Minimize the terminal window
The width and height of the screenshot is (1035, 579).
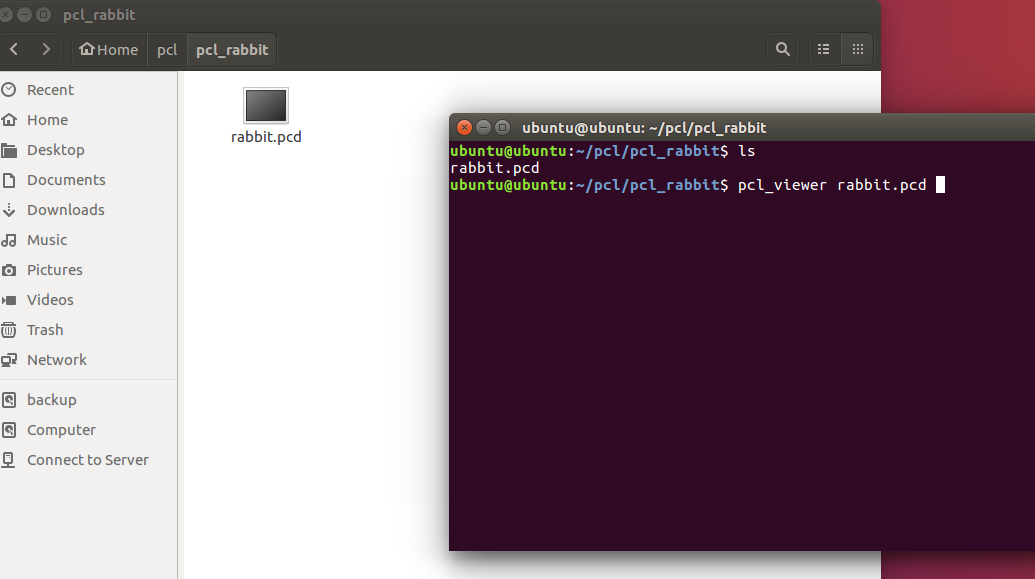483,127
